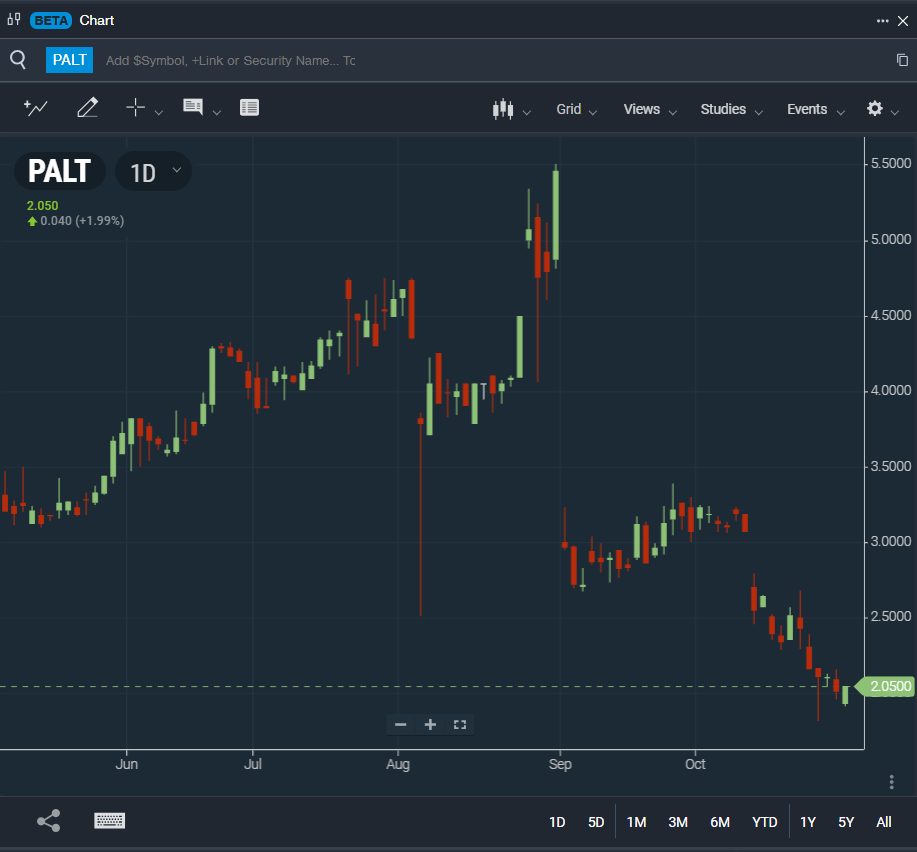Click the Sep date axis label
Screen dimensions: 917x852
tap(560, 764)
